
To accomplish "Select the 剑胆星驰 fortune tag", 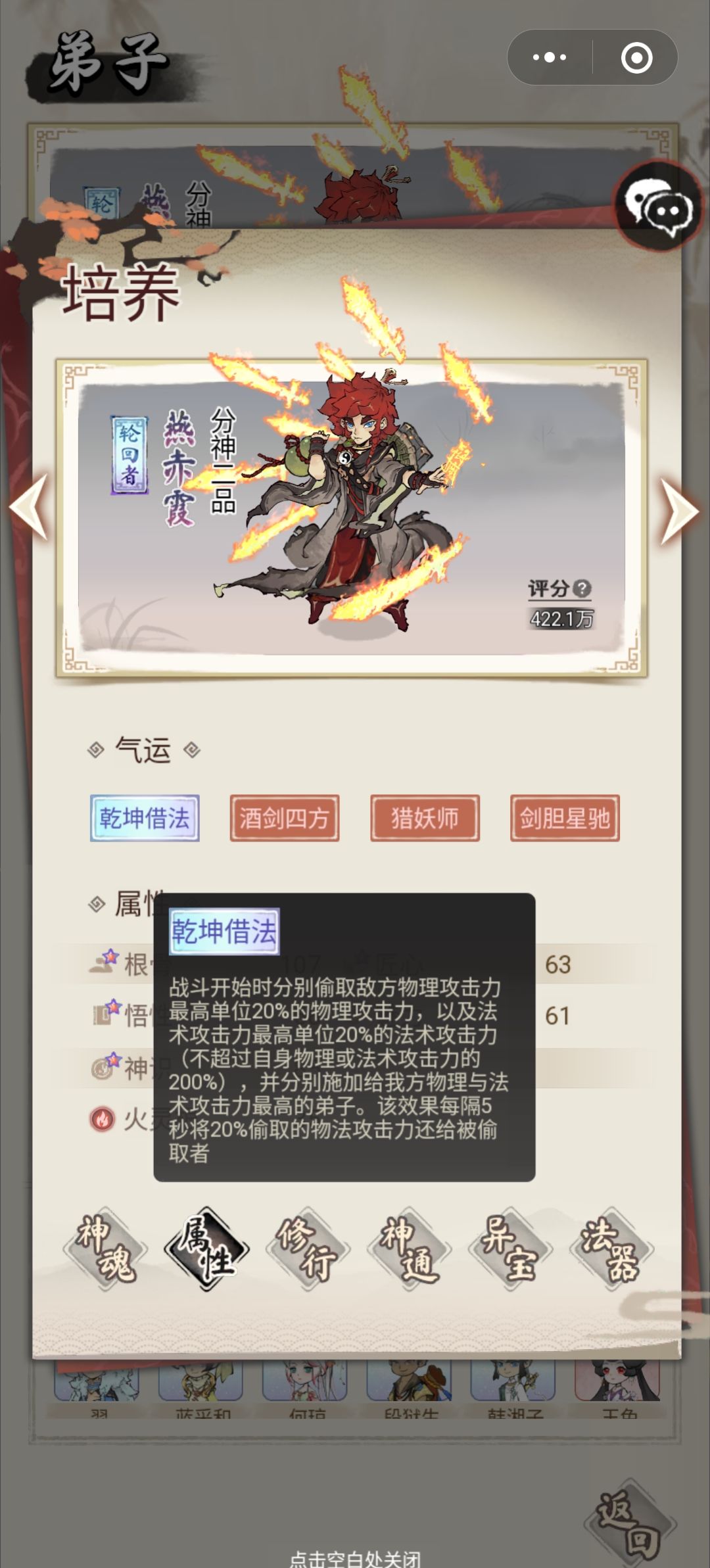I will point(565,819).
